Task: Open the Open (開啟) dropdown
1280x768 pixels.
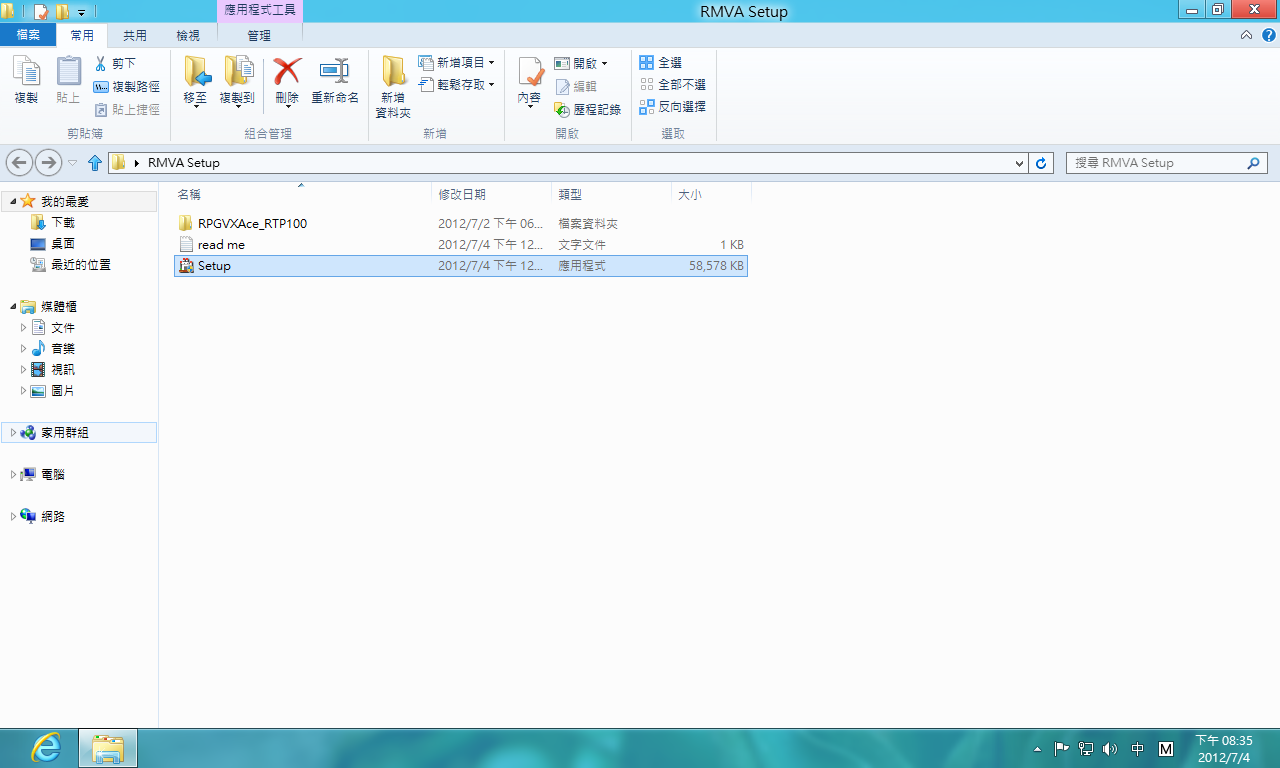Action: (x=581, y=63)
